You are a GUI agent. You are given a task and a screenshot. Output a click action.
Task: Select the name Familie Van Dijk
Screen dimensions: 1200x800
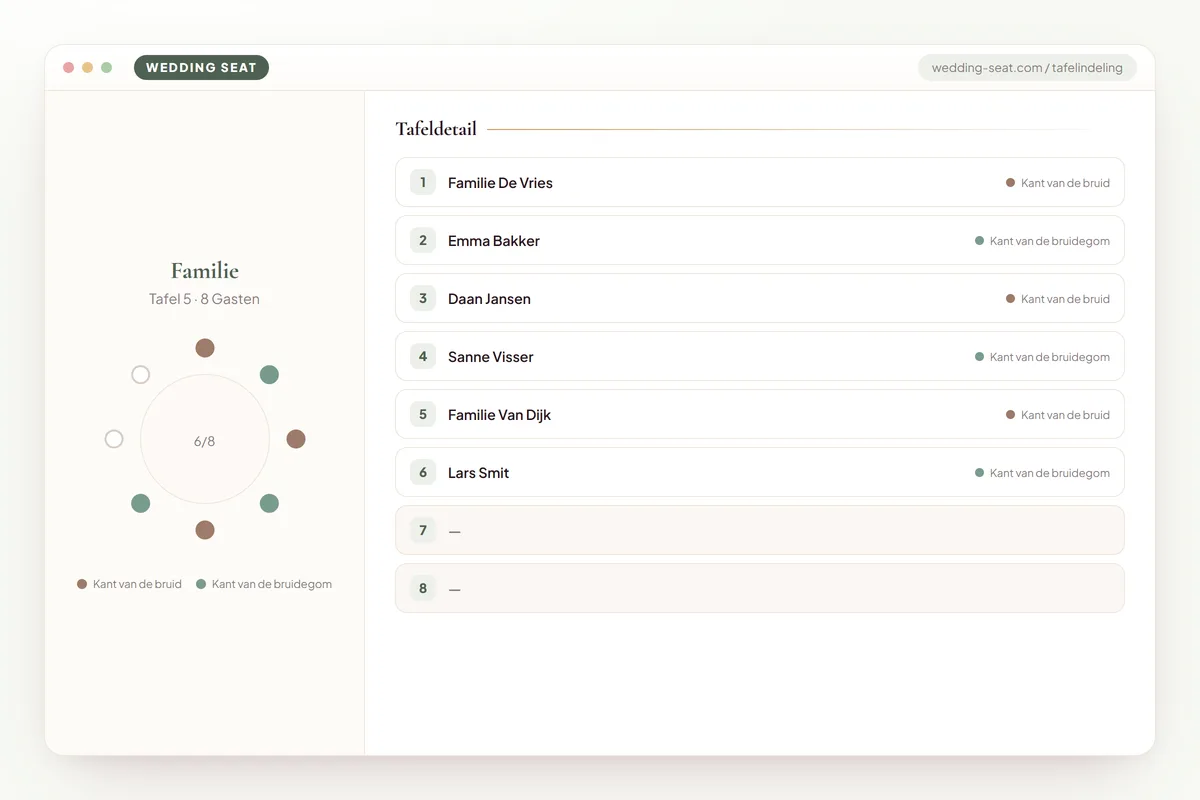(x=499, y=415)
